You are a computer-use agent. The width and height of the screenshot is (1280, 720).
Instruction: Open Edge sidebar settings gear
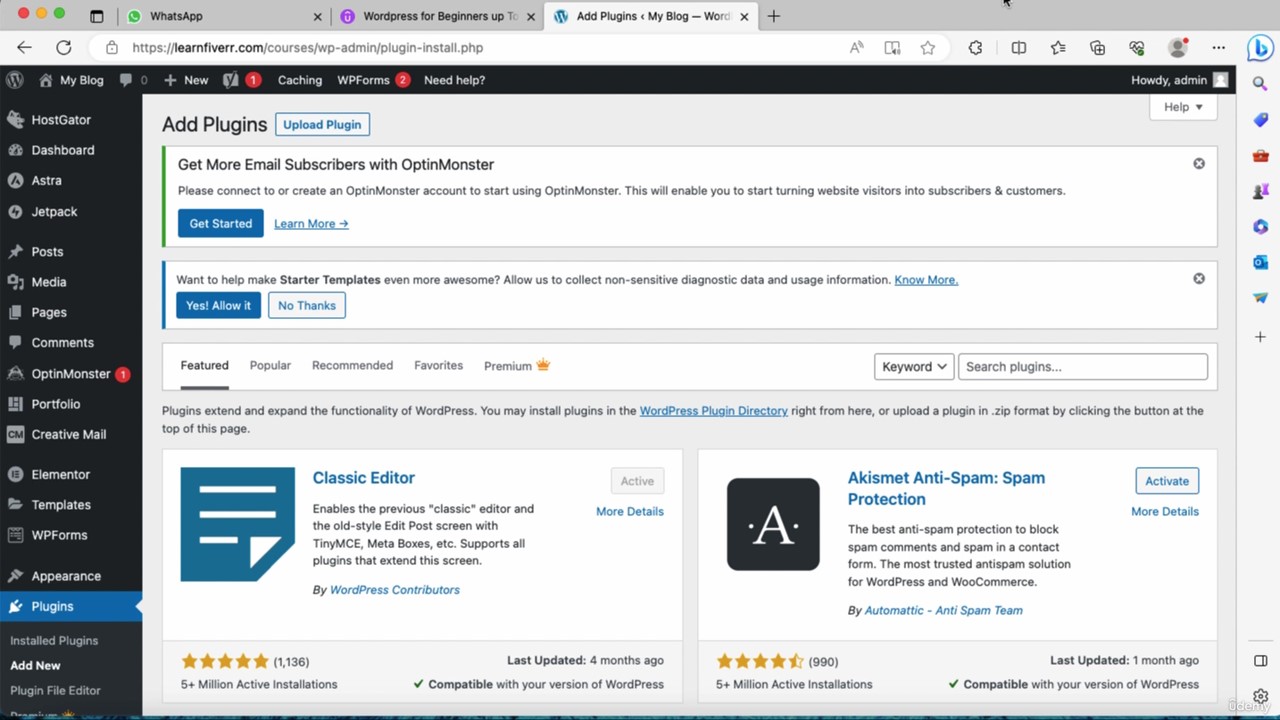pyautogui.click(x=1260, y=697)
